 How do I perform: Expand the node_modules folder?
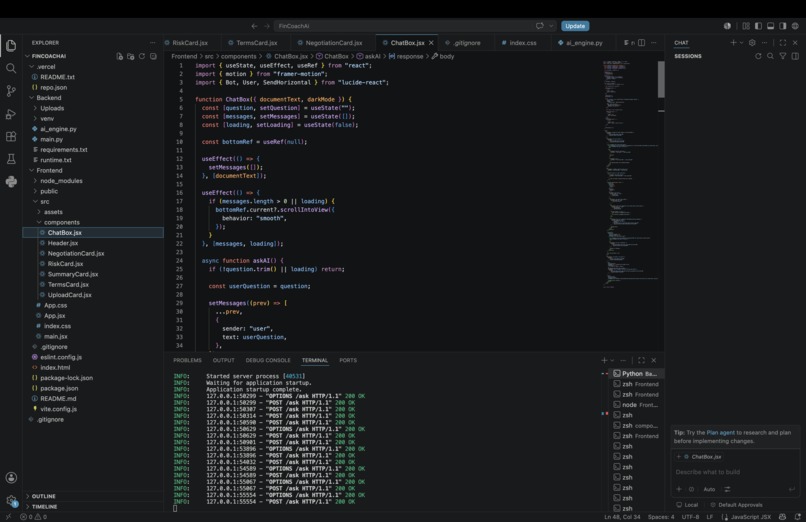coord(35,181)
